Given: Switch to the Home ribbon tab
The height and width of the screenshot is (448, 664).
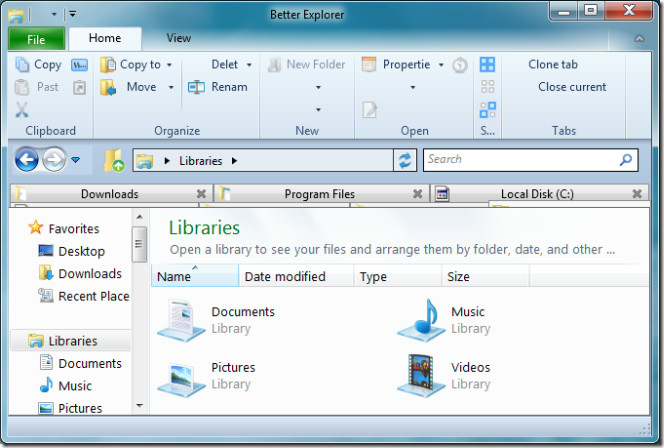Looking at the screenshot, I should 105,39.
